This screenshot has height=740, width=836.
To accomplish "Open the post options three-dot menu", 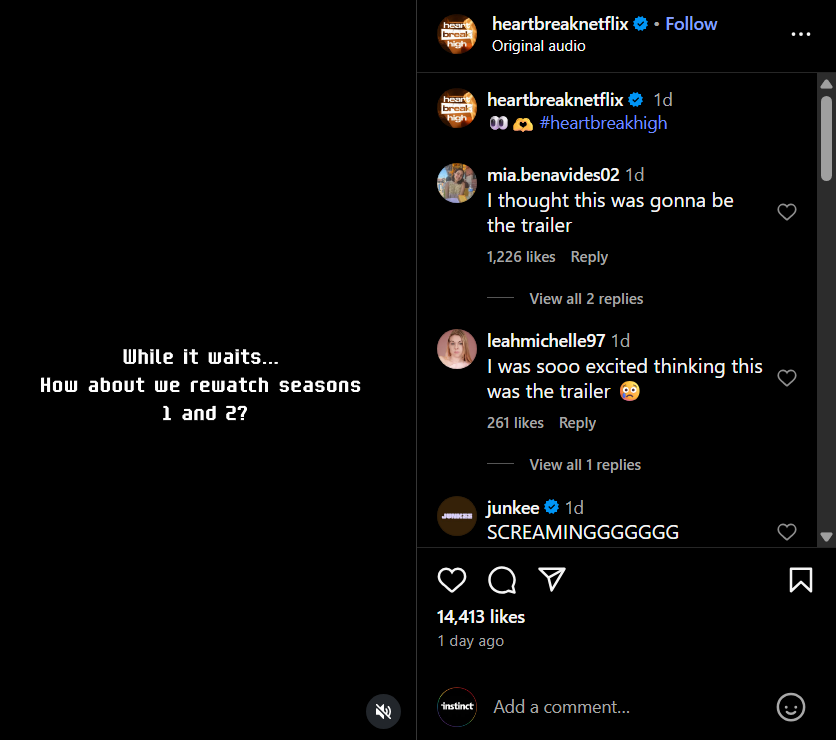I will (801, 34).
